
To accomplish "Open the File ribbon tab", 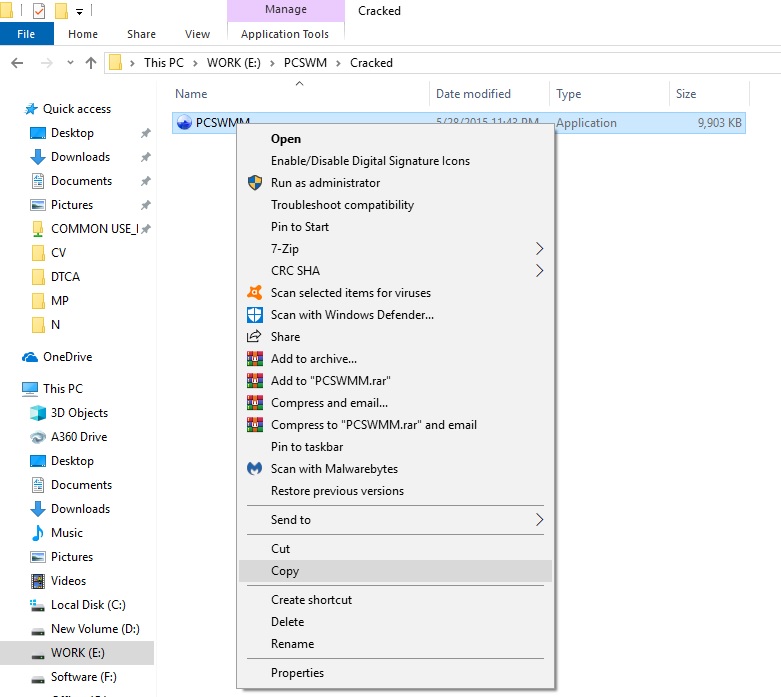I will point(26,34).
